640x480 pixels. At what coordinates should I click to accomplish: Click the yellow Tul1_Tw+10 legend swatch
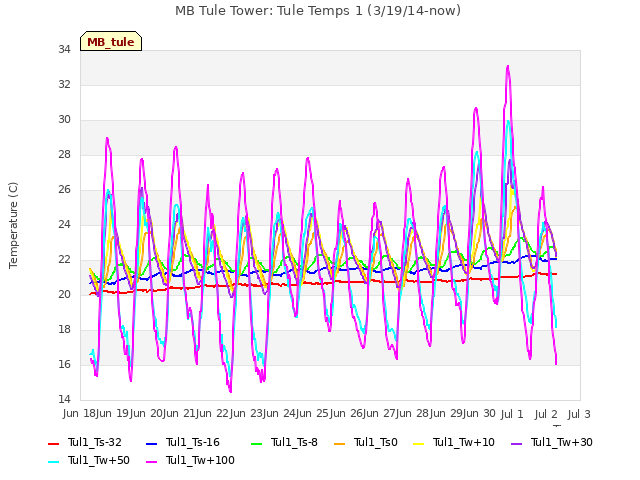tap(418, 444)
